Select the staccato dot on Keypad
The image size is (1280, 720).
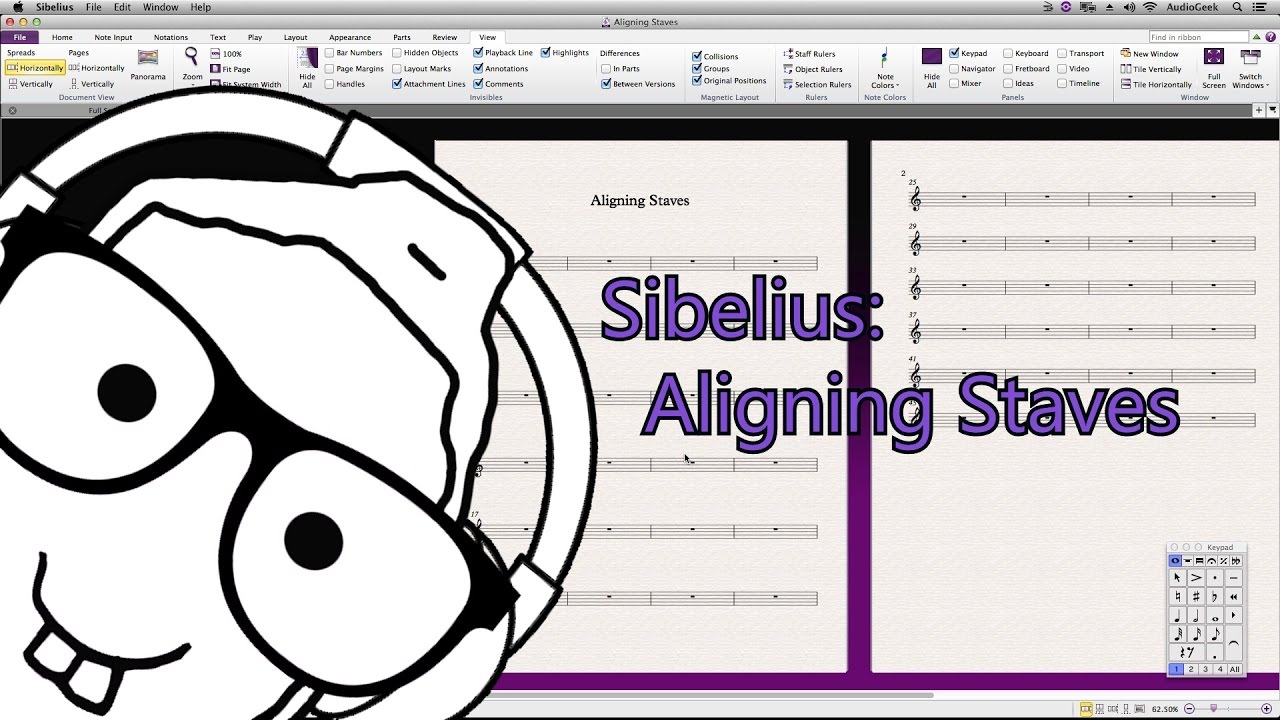1215,578
